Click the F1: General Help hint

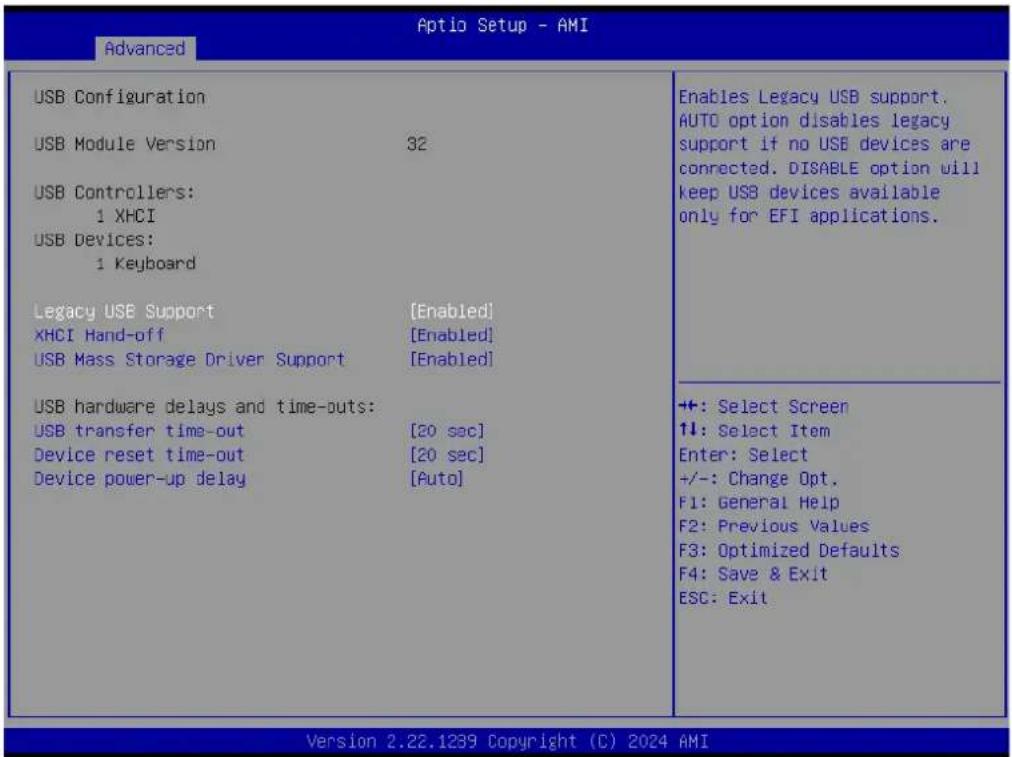(759, 502)
